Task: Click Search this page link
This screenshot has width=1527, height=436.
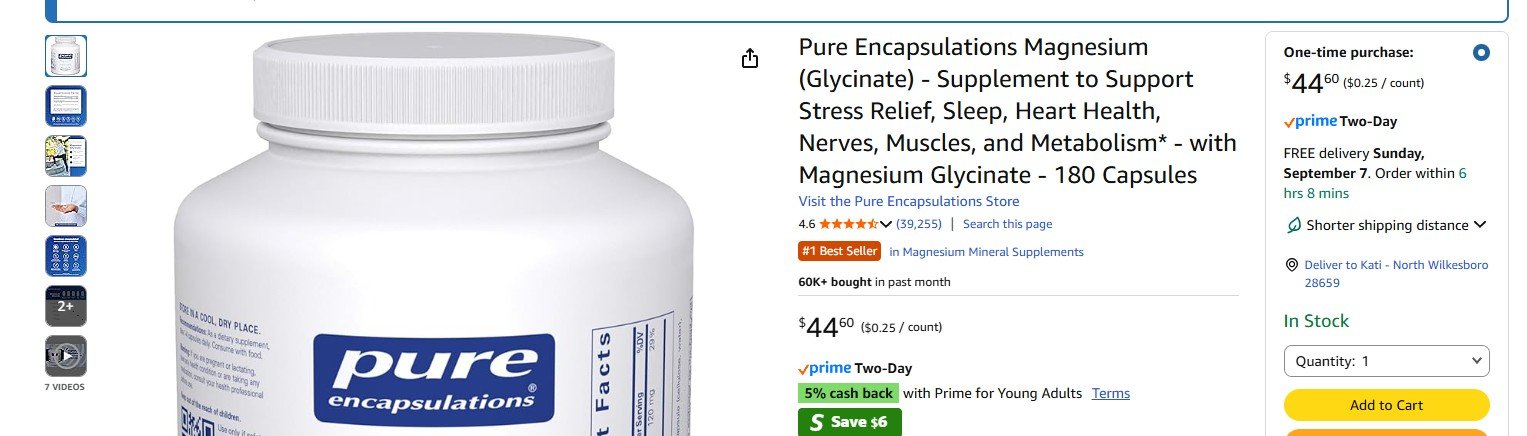Action: tap(1007, 224)
